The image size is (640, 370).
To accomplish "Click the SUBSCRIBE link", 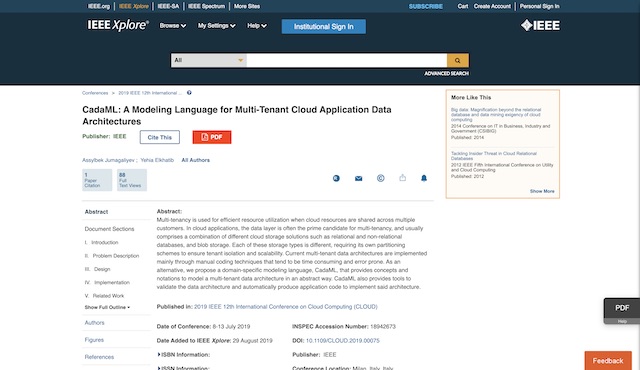I will (x=426, y=6).
